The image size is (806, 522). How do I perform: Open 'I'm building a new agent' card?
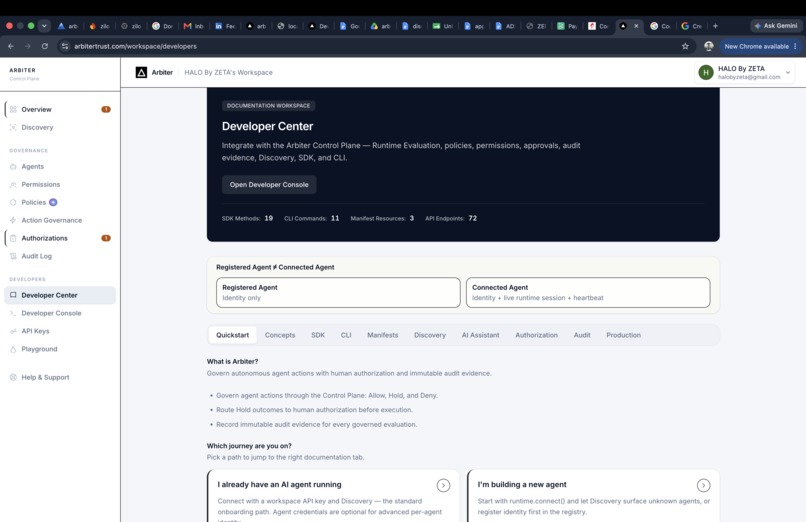(x=593, y=496)
